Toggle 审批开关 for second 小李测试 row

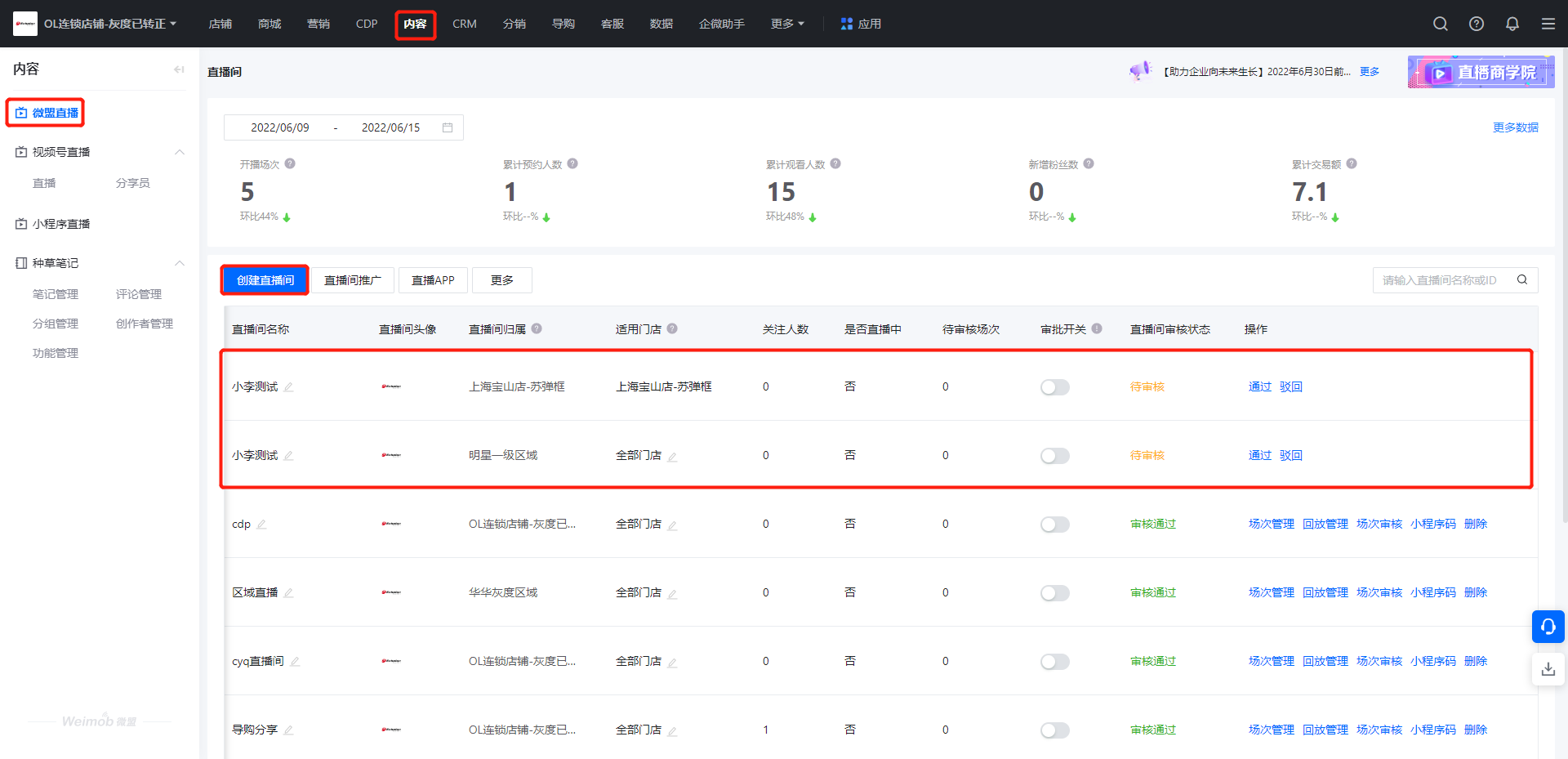pos(1054,456)
